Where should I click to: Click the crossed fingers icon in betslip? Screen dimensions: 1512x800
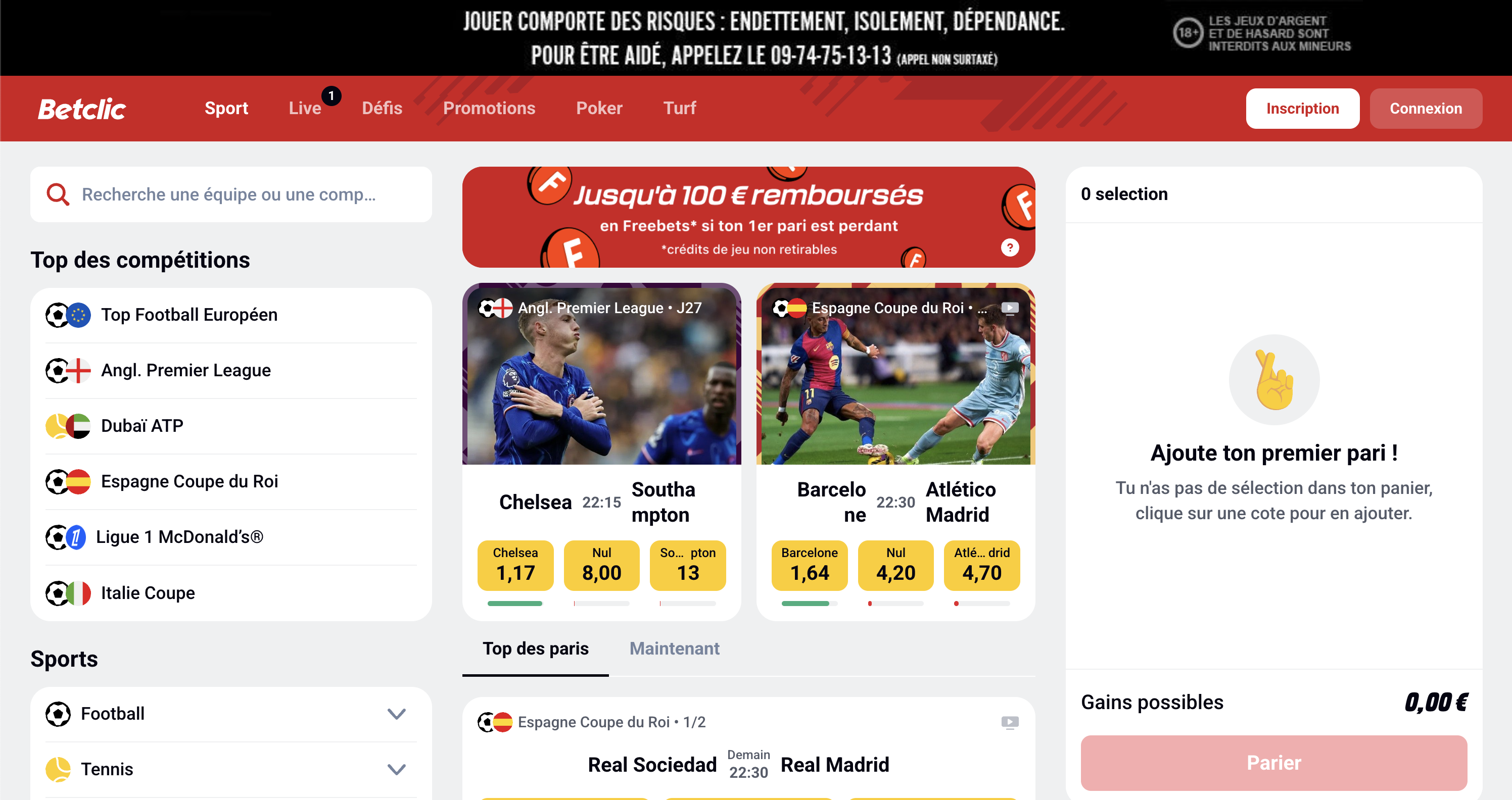point(1273,379)
